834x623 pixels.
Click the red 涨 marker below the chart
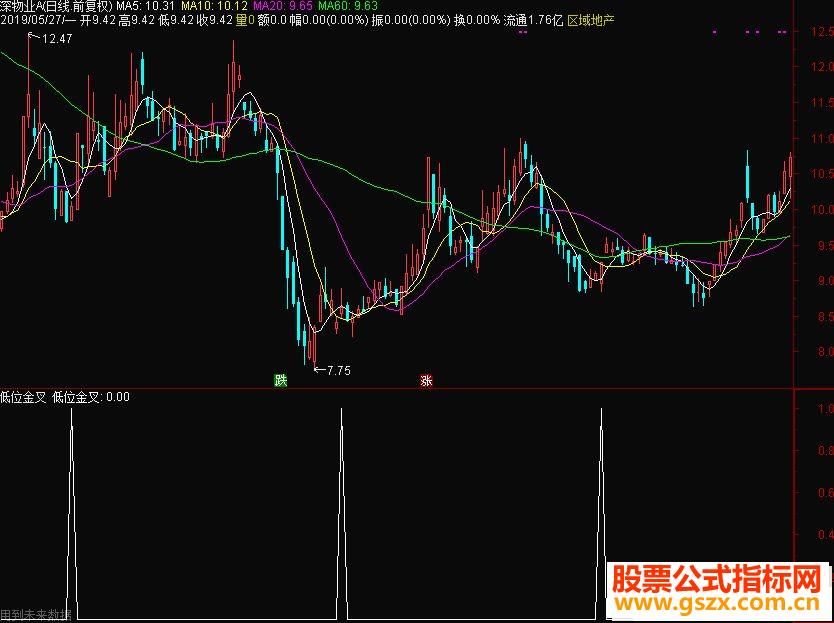[x=426, y=380]
